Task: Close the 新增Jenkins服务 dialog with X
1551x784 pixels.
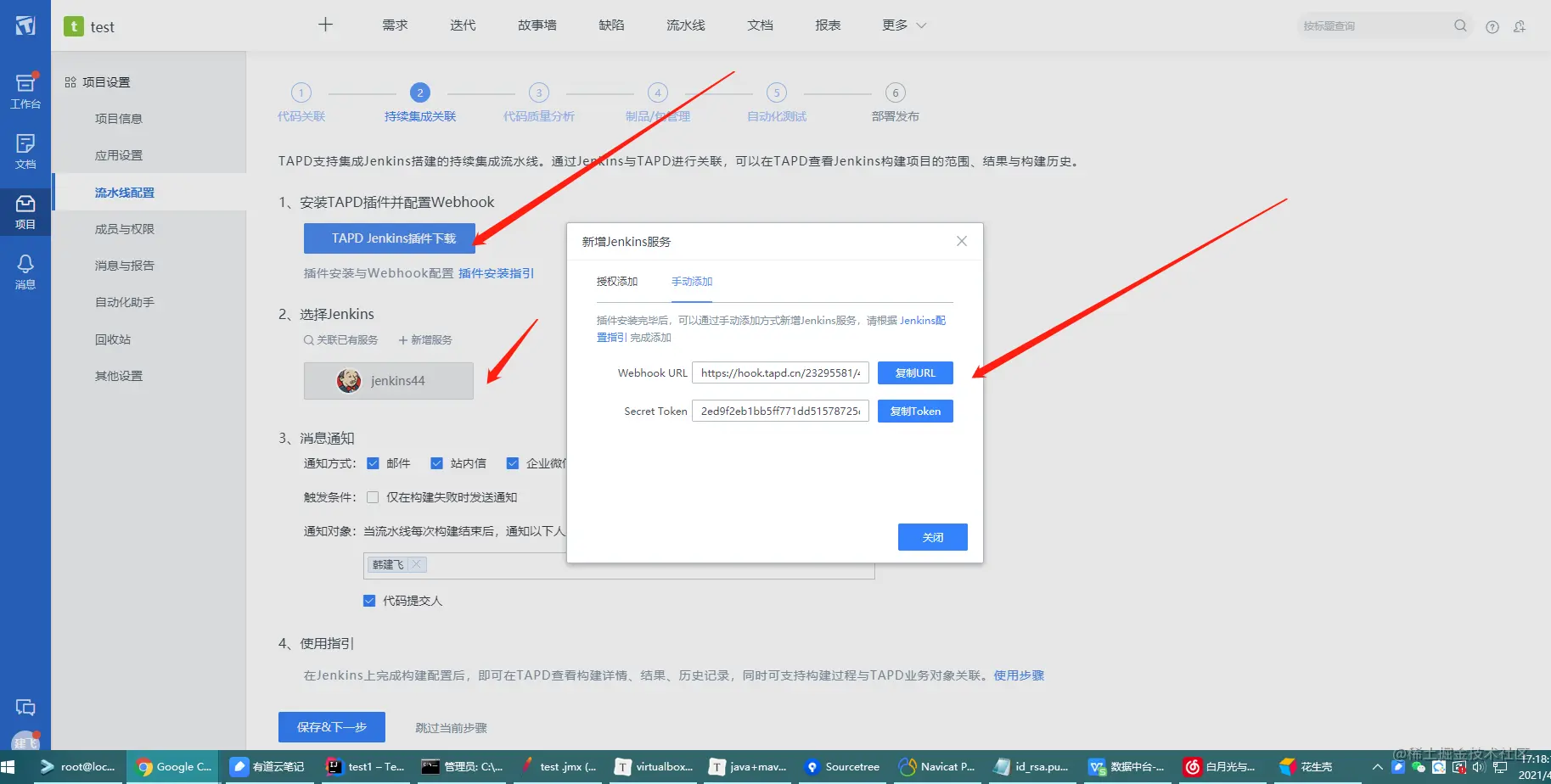Action: pyautogui.click(x=962, y=241)
